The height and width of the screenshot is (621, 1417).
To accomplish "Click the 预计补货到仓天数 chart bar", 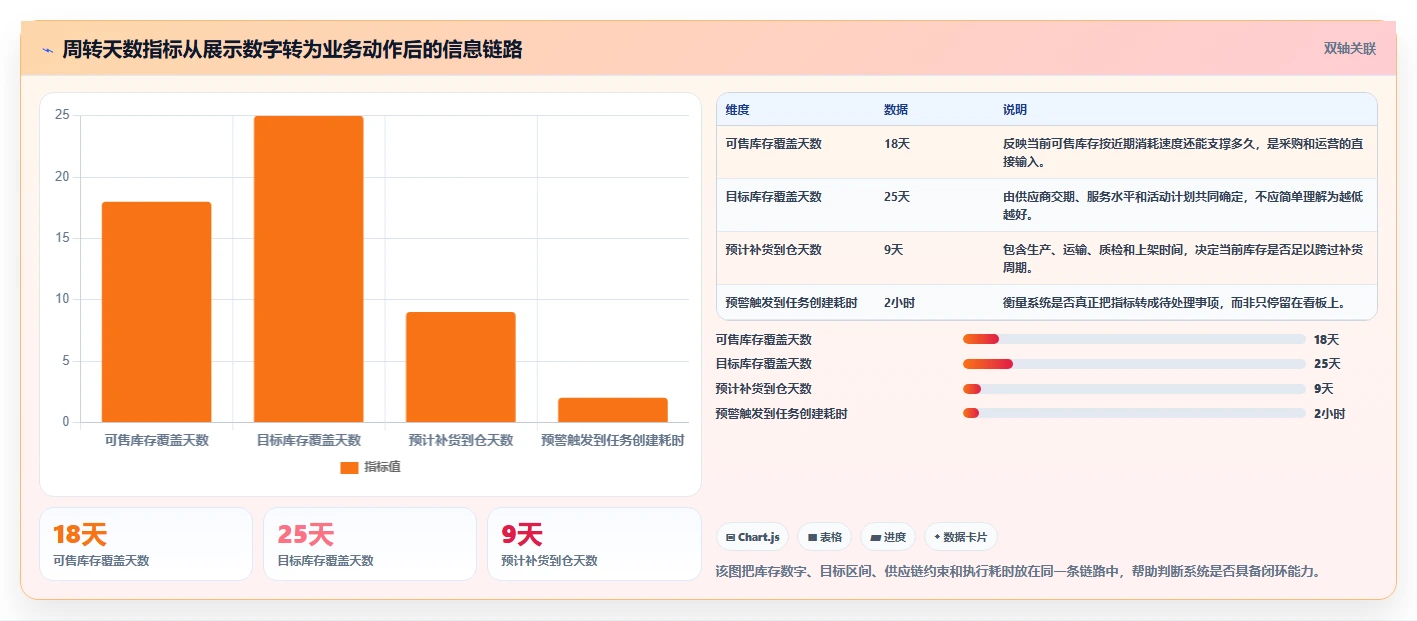I will [x=461, y=367].
